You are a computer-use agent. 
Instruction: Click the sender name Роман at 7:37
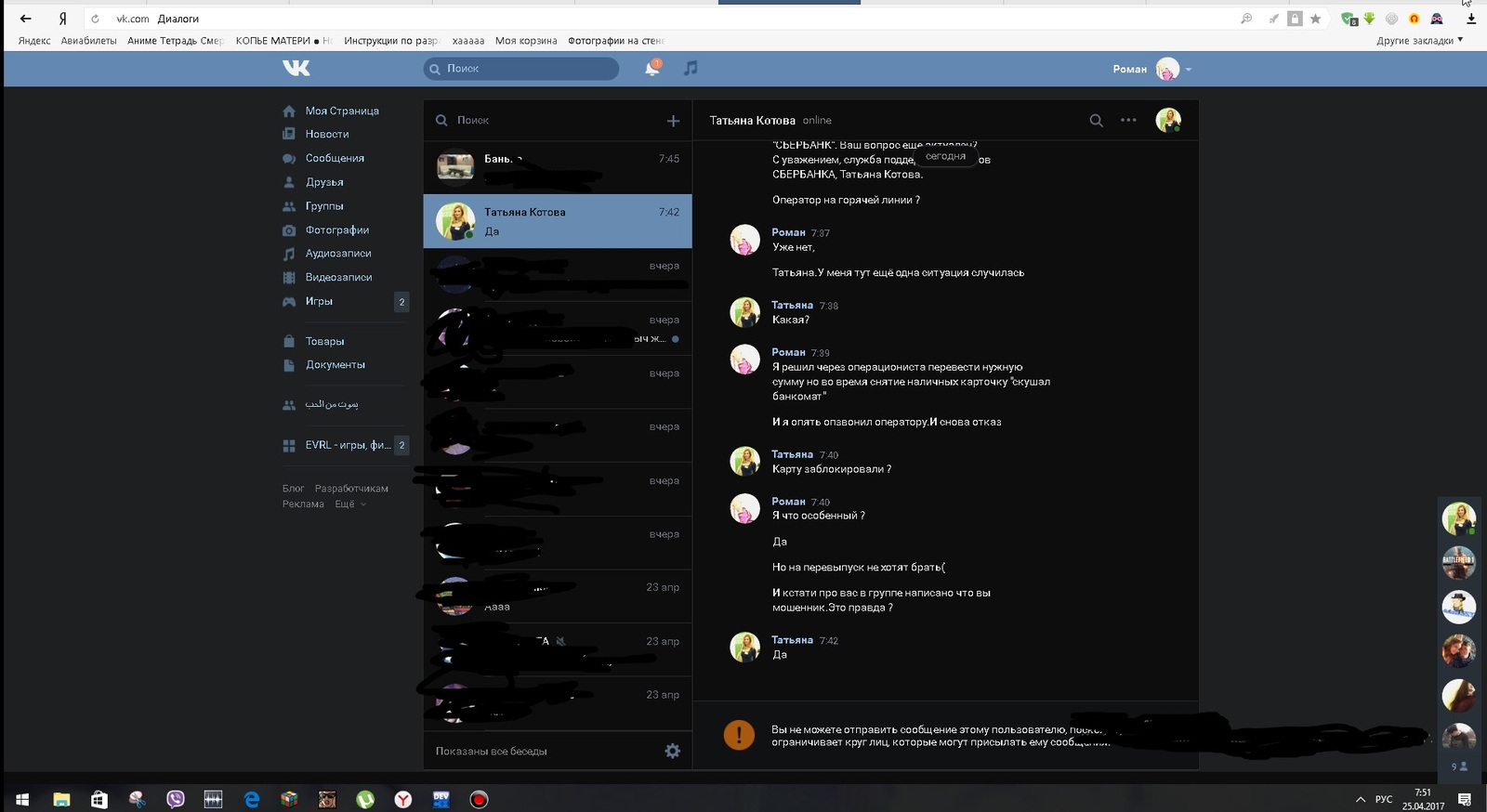(x=788, y=233)
